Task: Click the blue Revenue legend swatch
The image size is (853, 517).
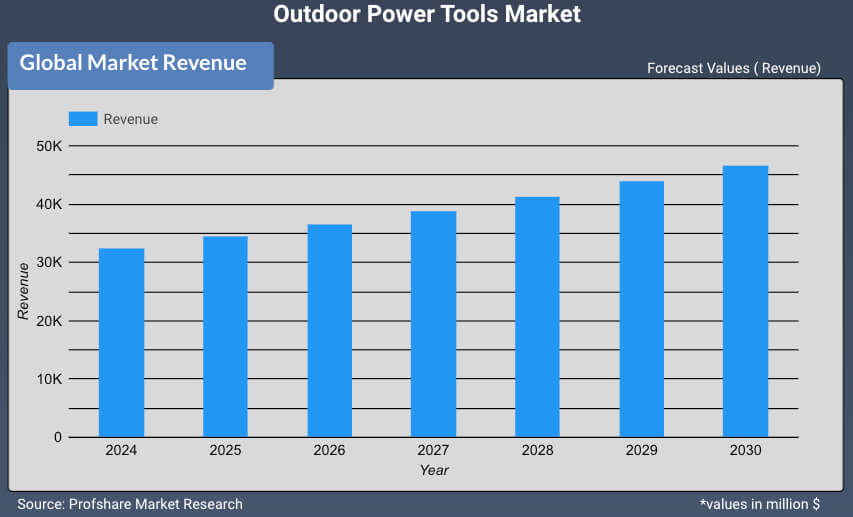Action: click(83, 119)
